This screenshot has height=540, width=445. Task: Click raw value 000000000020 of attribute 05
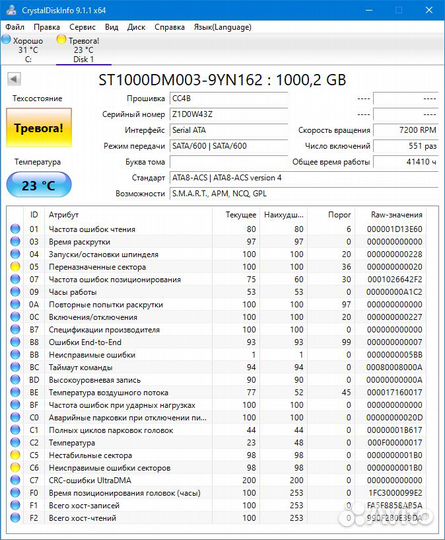(394, 267)
